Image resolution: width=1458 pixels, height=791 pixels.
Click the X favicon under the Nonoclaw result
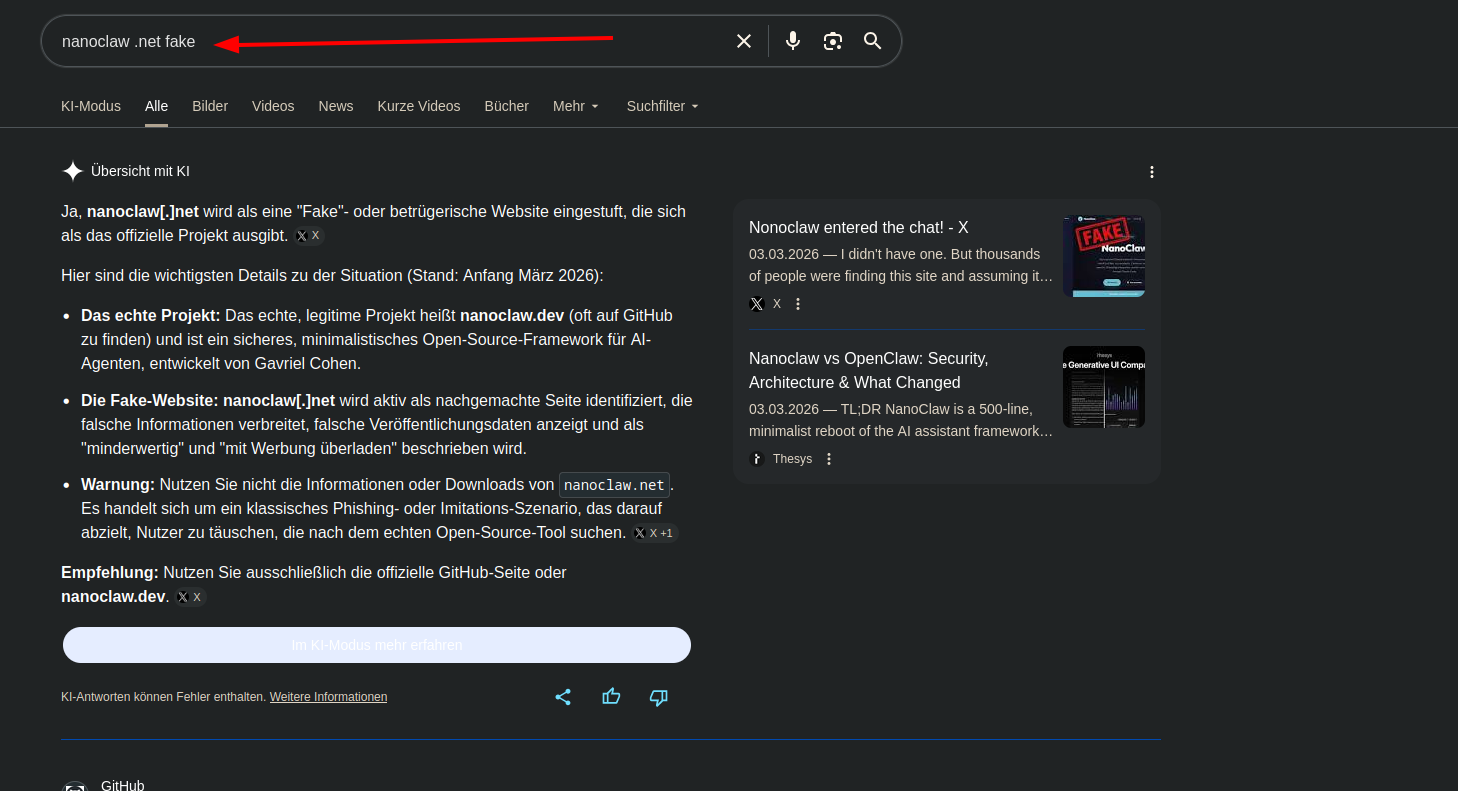tap(757, 304)
